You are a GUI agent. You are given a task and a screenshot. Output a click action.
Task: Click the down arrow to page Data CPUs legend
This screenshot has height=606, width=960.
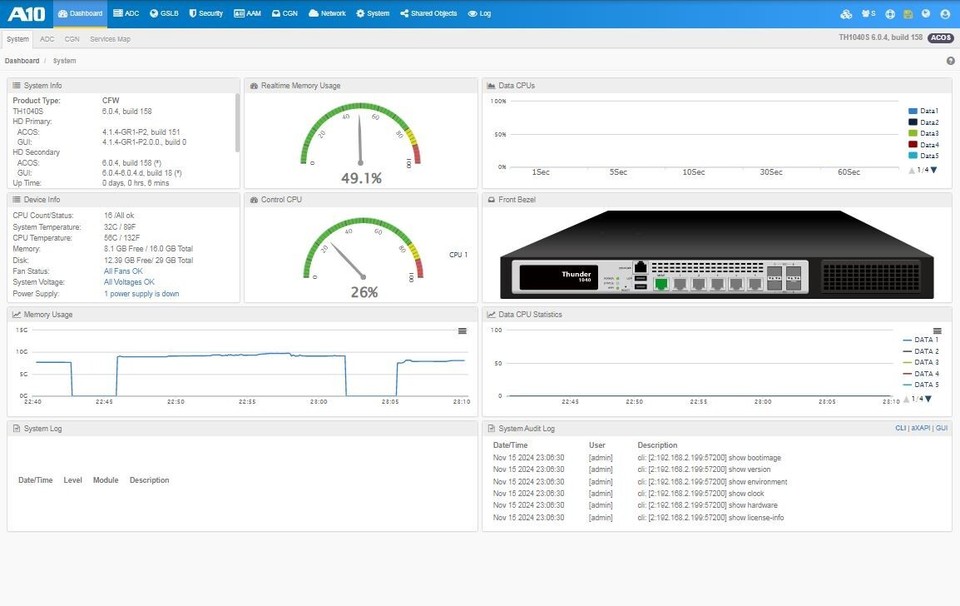(933, 169)
